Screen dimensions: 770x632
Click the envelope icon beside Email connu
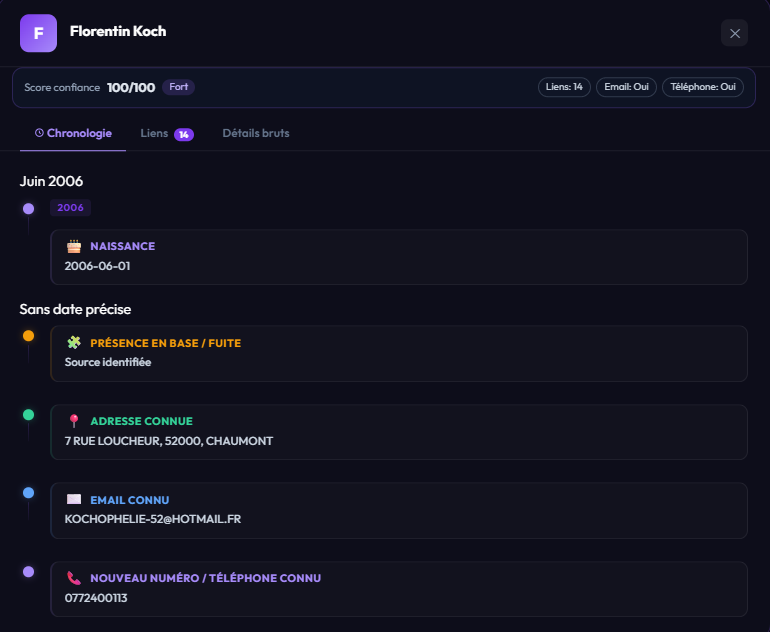(74, 499)
